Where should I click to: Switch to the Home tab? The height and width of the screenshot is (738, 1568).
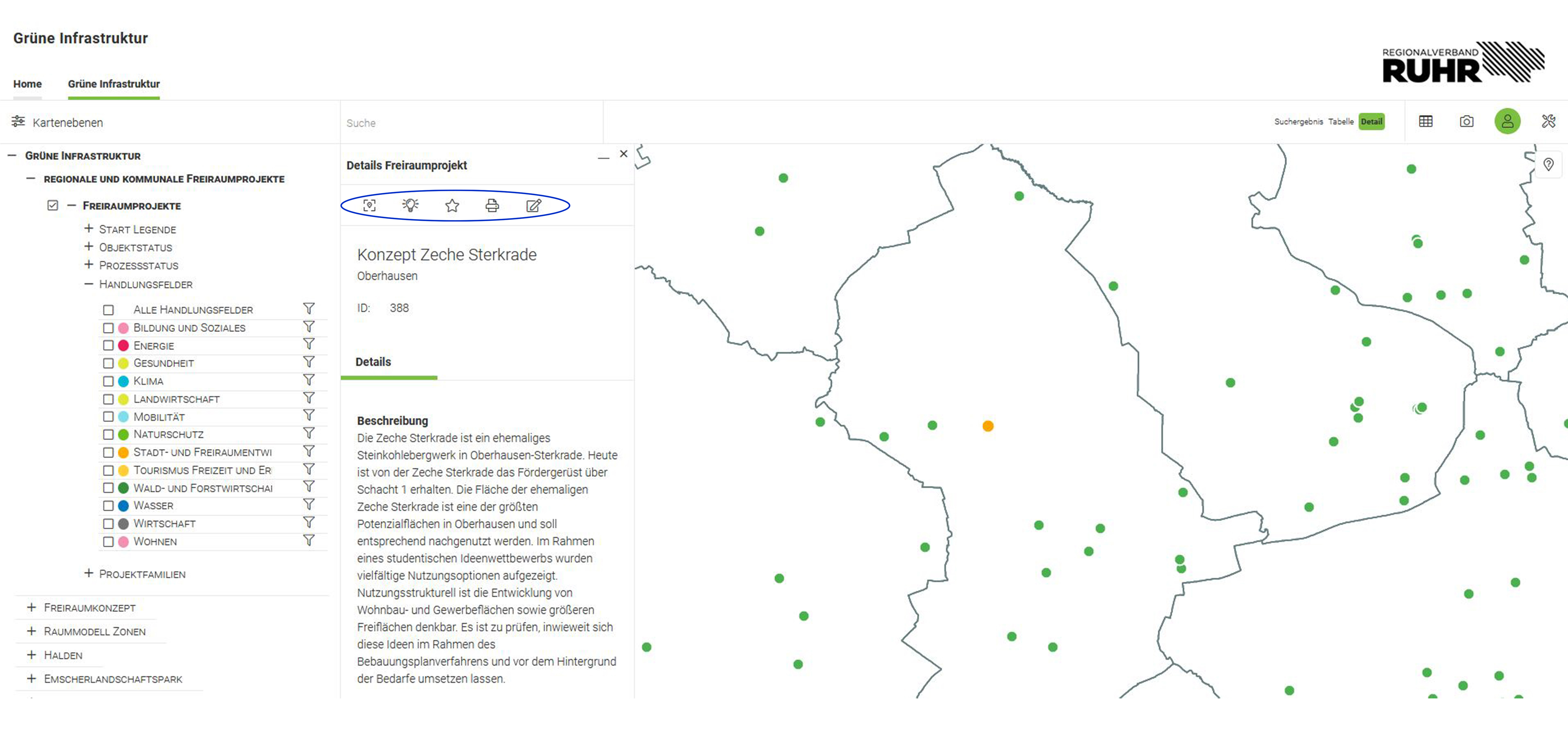click(28, 84)
